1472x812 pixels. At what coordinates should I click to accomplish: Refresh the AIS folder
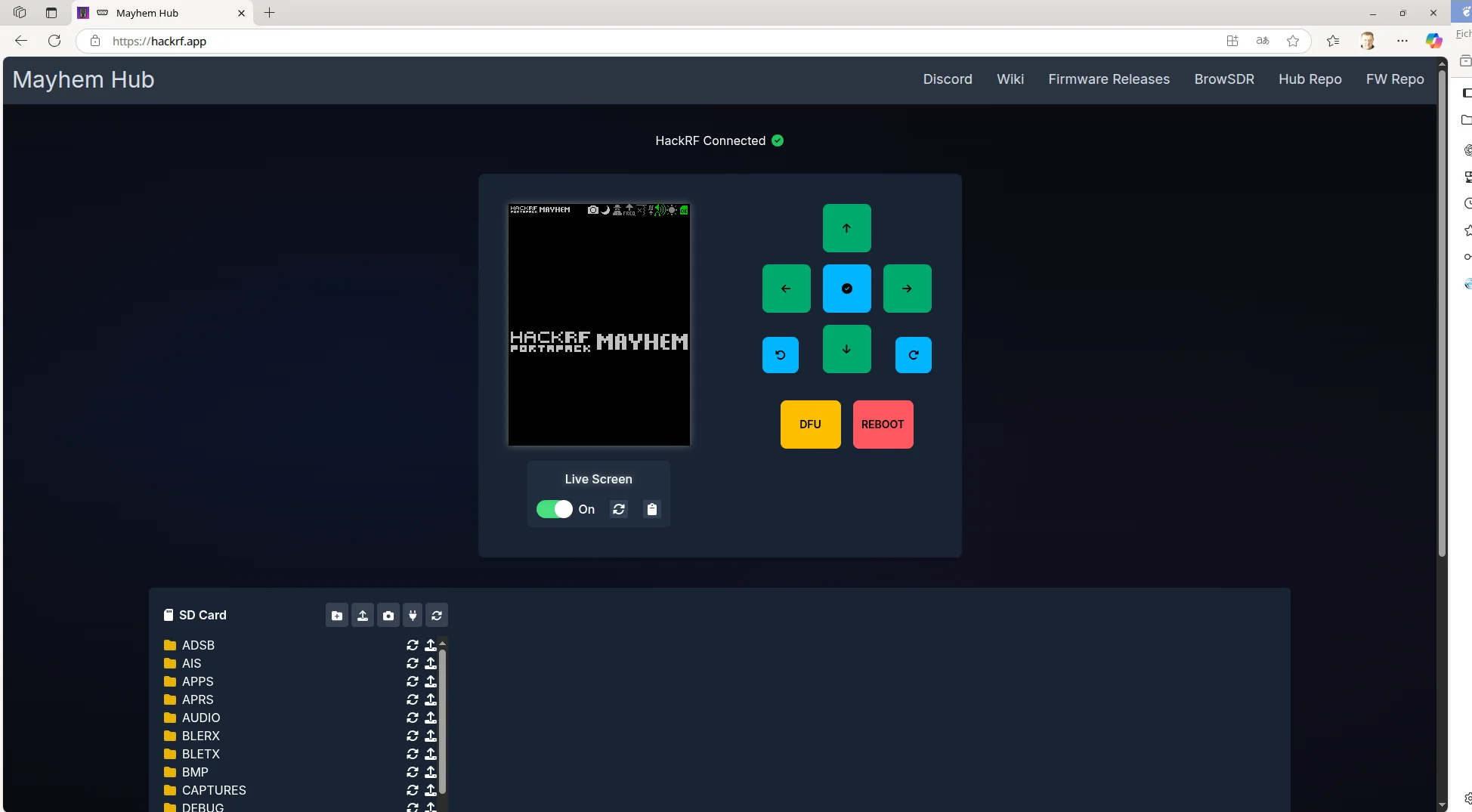(x=413, y=663)
